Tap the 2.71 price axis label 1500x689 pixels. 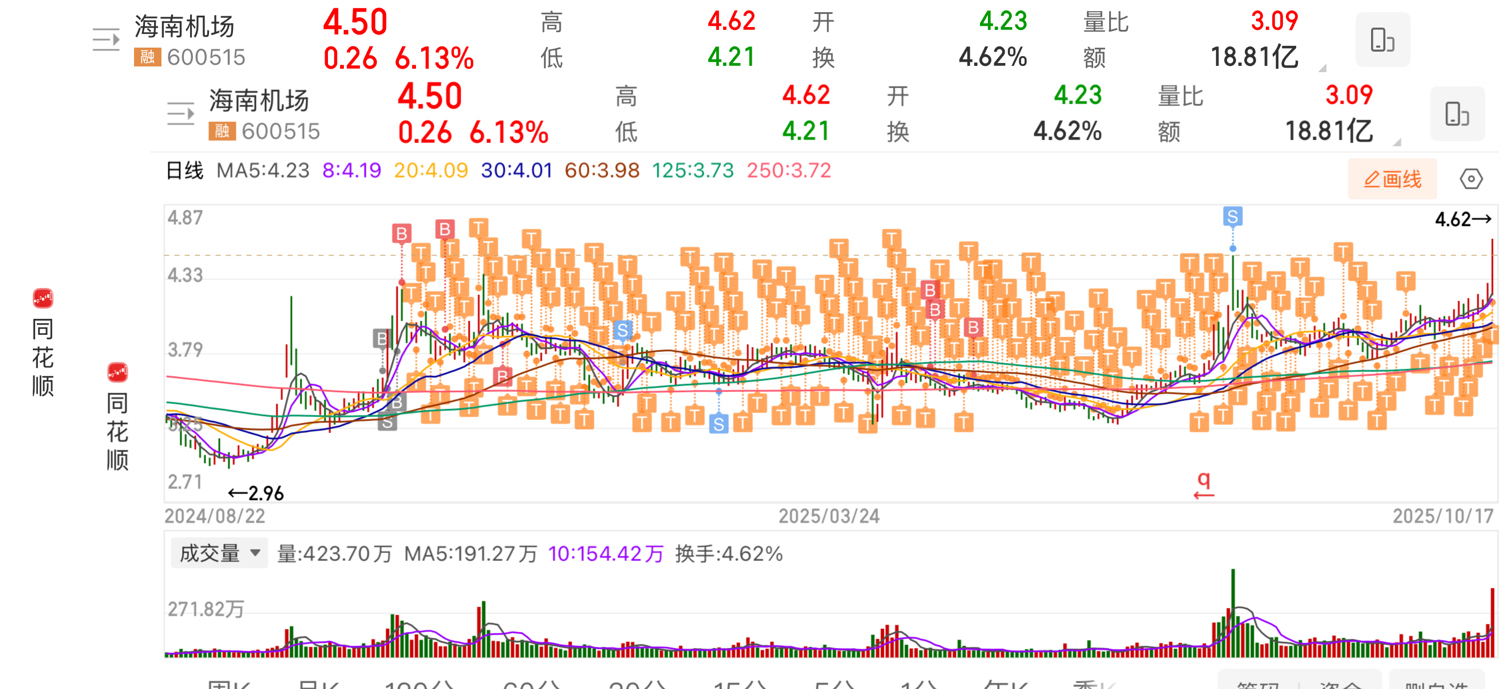[x=184, y=483]
